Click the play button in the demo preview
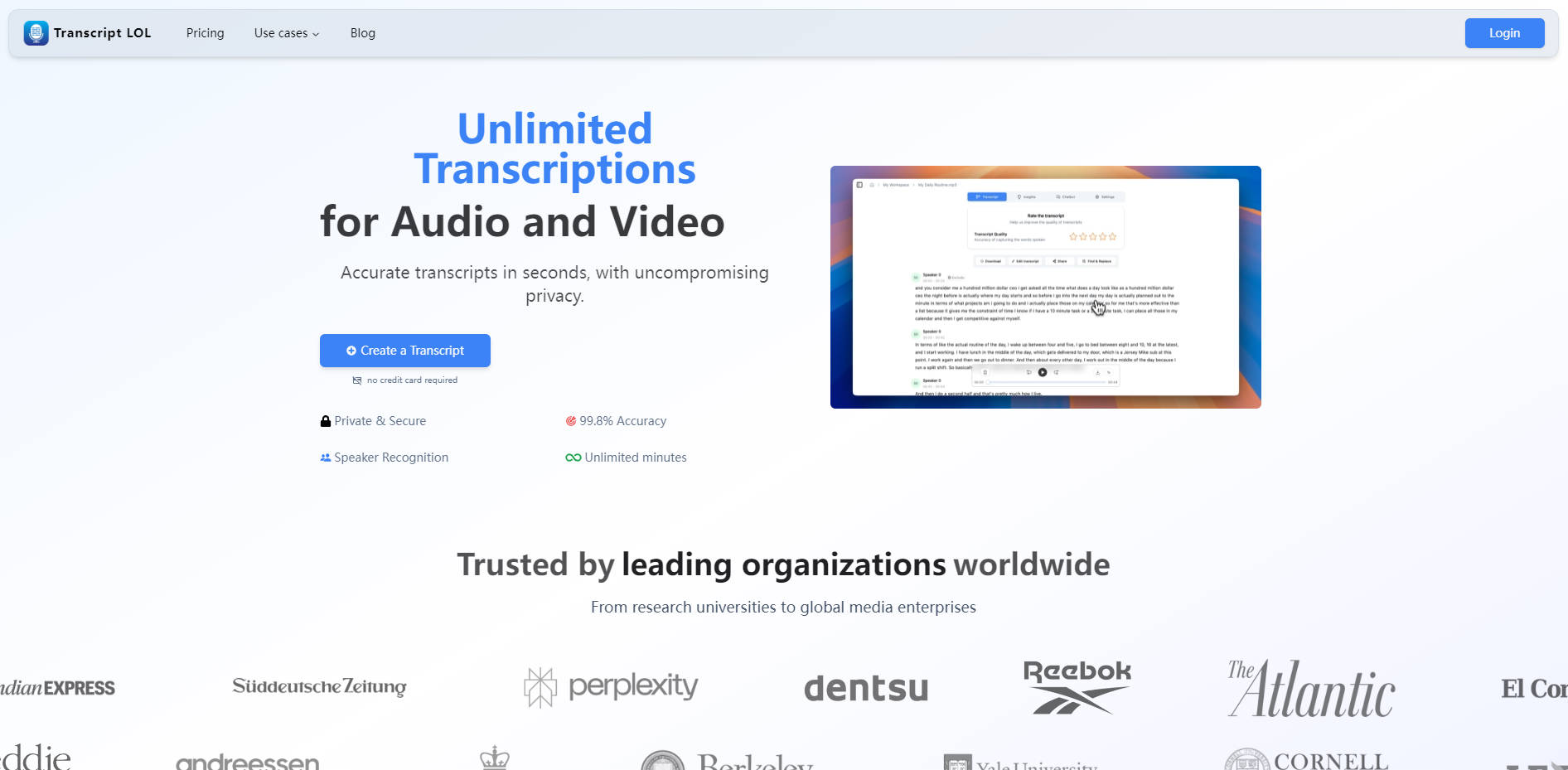 tap(1043, 372)
